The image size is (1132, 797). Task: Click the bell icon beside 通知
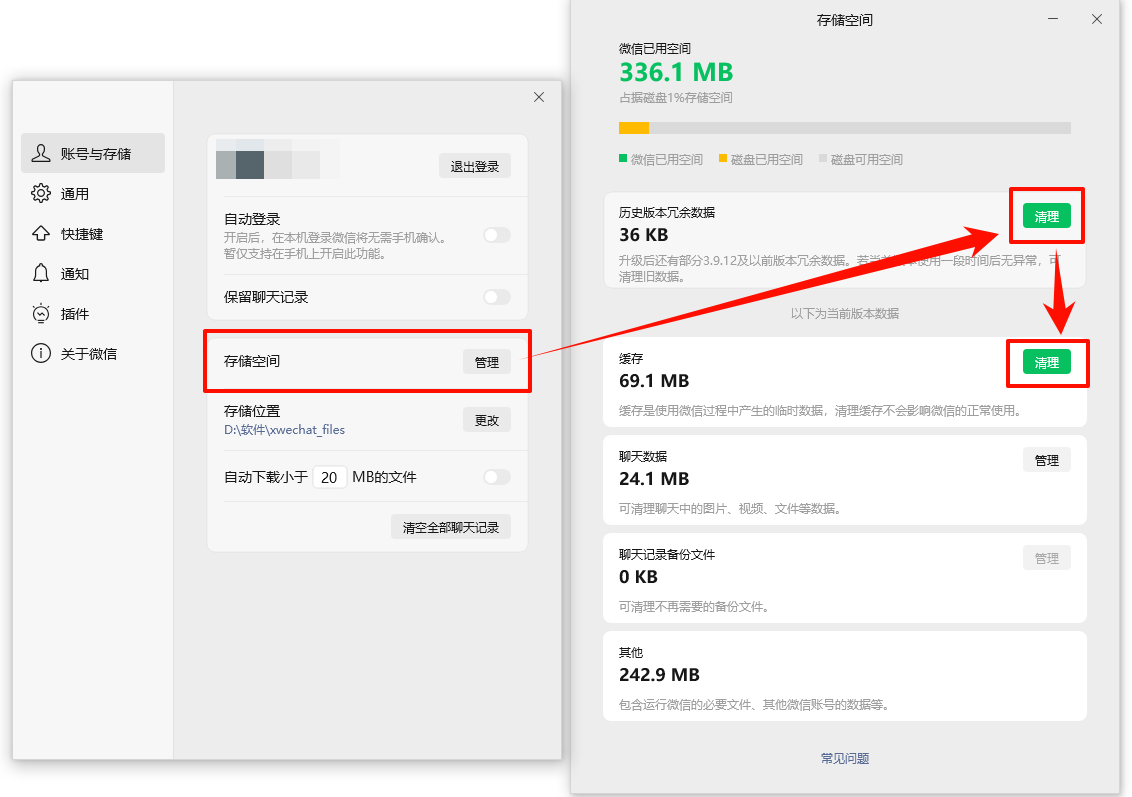click(41, 274)
